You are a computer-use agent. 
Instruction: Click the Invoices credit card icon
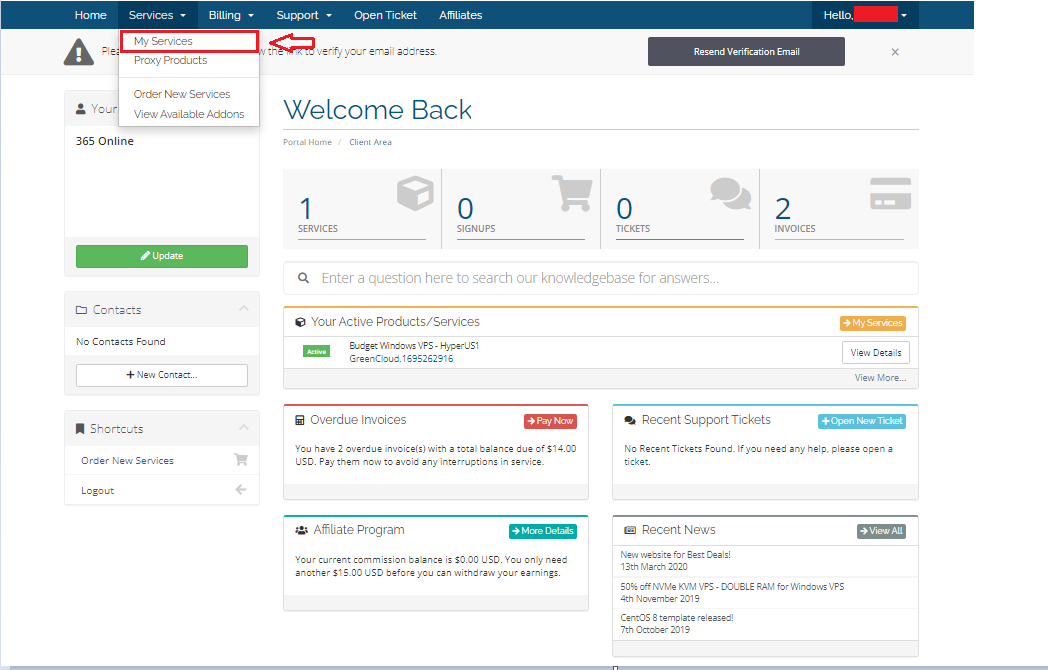pos(890,194)
